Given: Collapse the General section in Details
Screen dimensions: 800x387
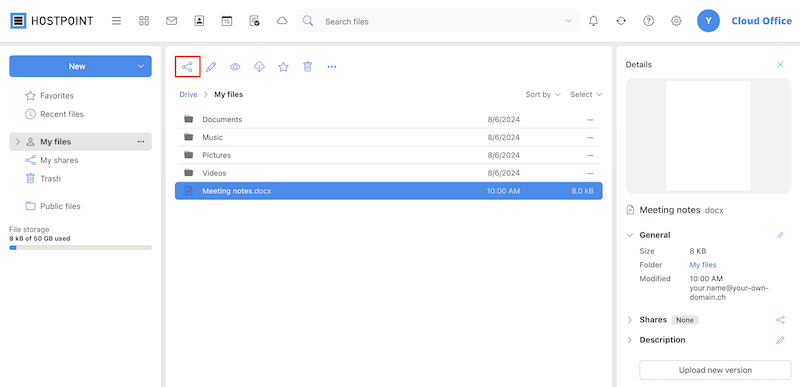Looking at the screenshot, I should click(x=630, y=235).
